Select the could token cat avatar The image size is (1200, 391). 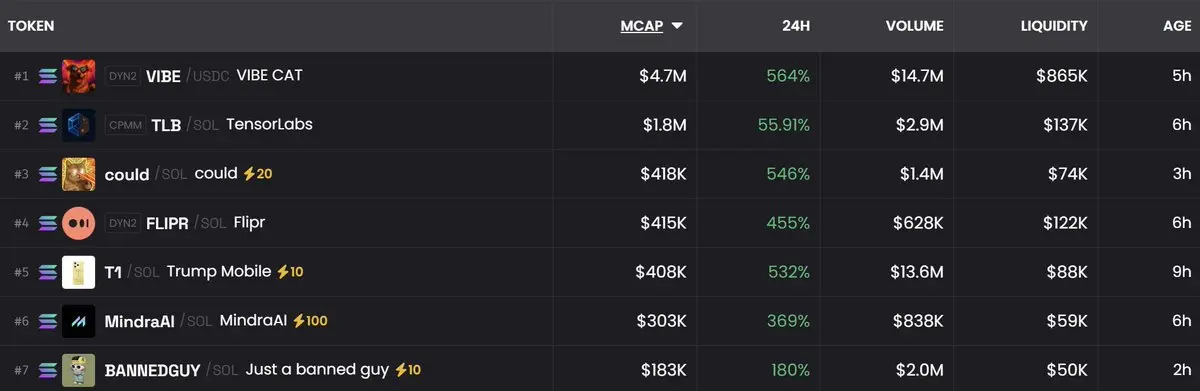pos(79,174)
